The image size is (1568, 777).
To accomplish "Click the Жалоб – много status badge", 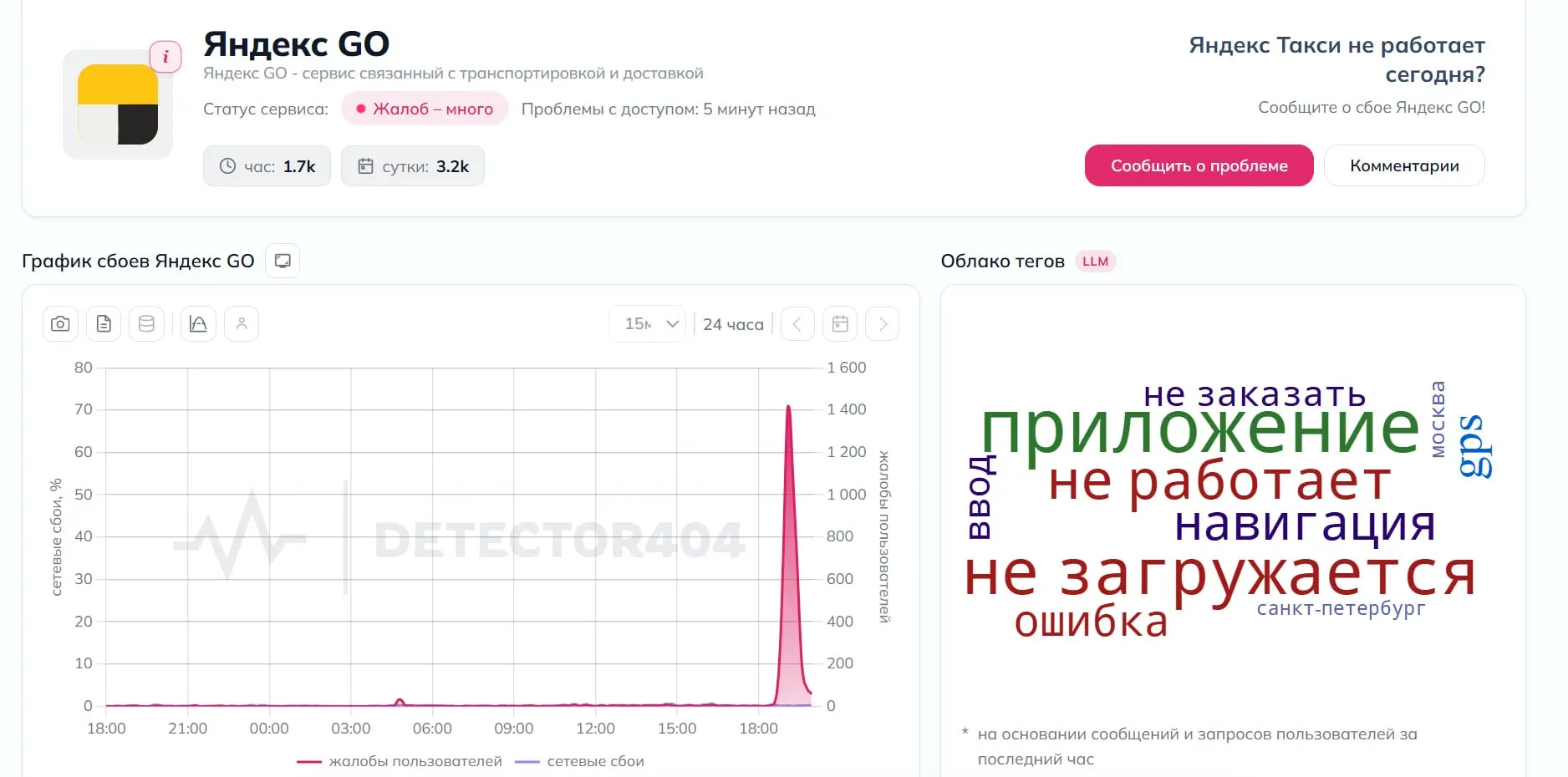I will (425, 109).
